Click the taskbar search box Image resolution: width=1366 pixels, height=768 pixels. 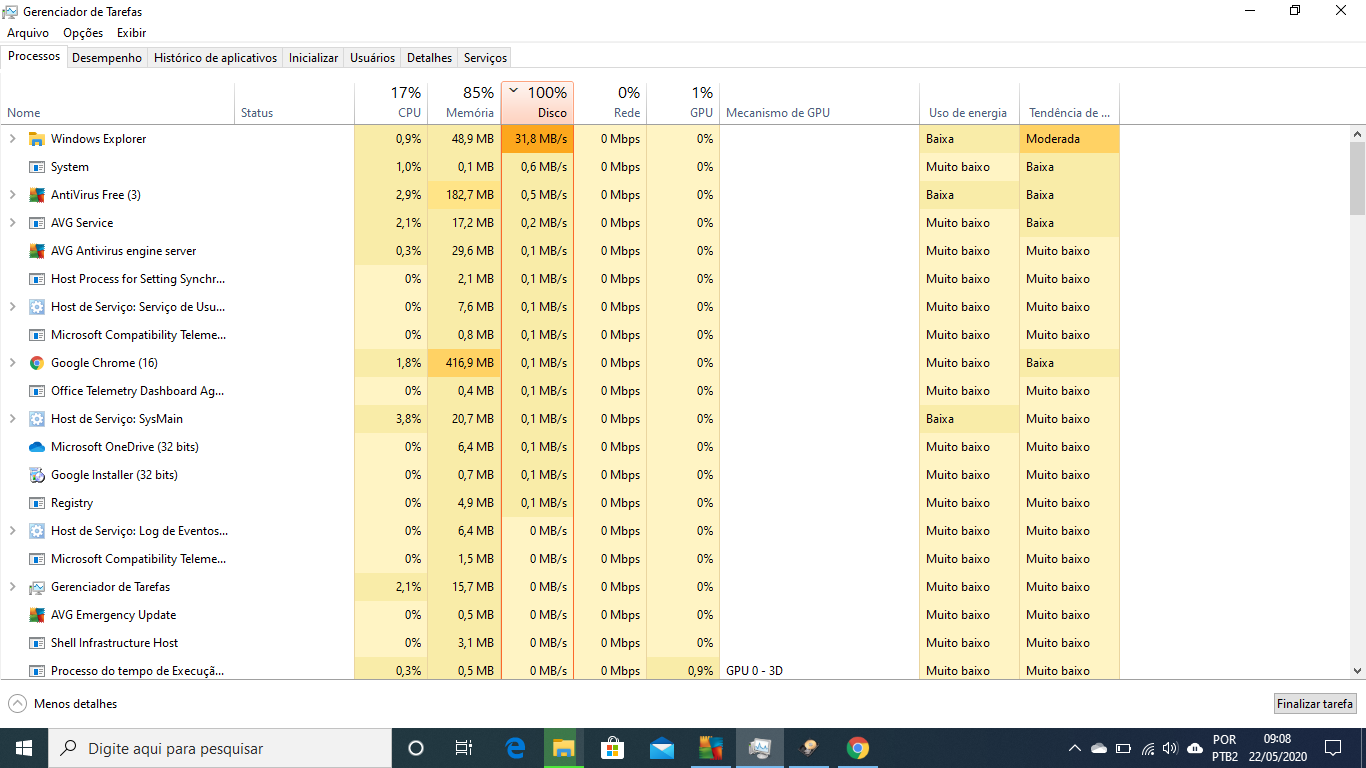point(220,748)
